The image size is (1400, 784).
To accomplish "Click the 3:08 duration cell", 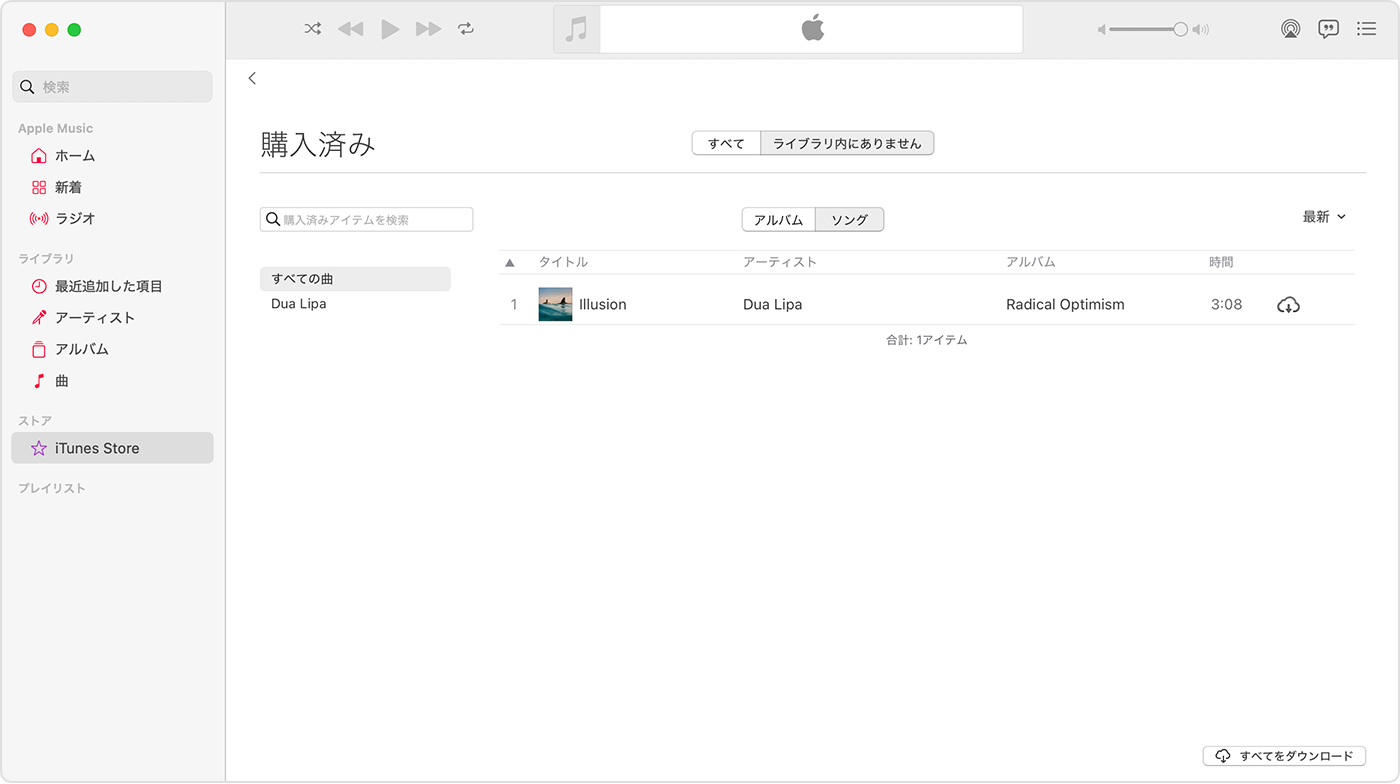I will (x=1226, y=304).
